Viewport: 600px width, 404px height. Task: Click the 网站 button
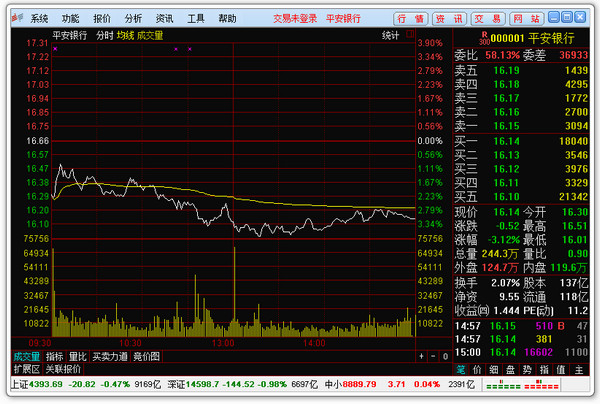click(527, 18)
